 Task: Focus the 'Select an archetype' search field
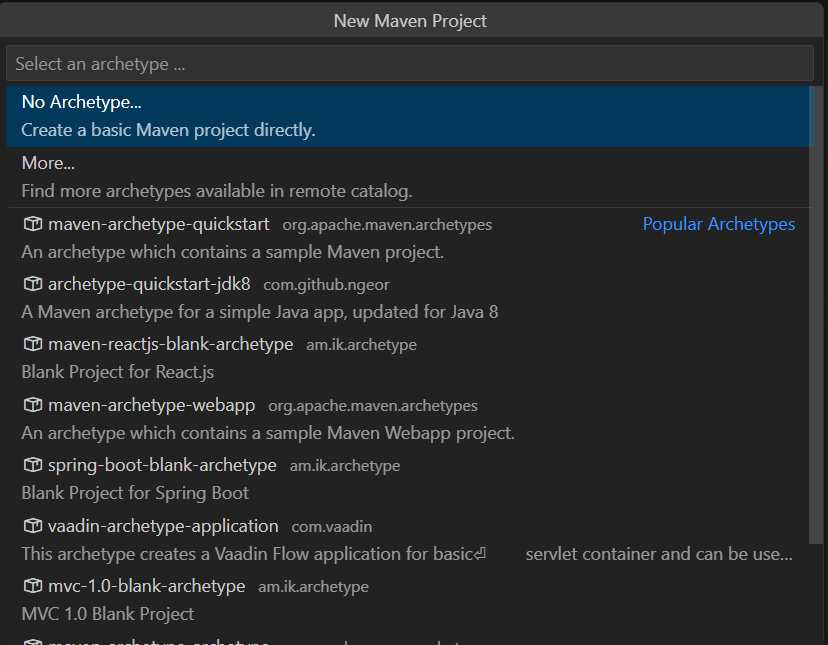[x=410, y=64]
